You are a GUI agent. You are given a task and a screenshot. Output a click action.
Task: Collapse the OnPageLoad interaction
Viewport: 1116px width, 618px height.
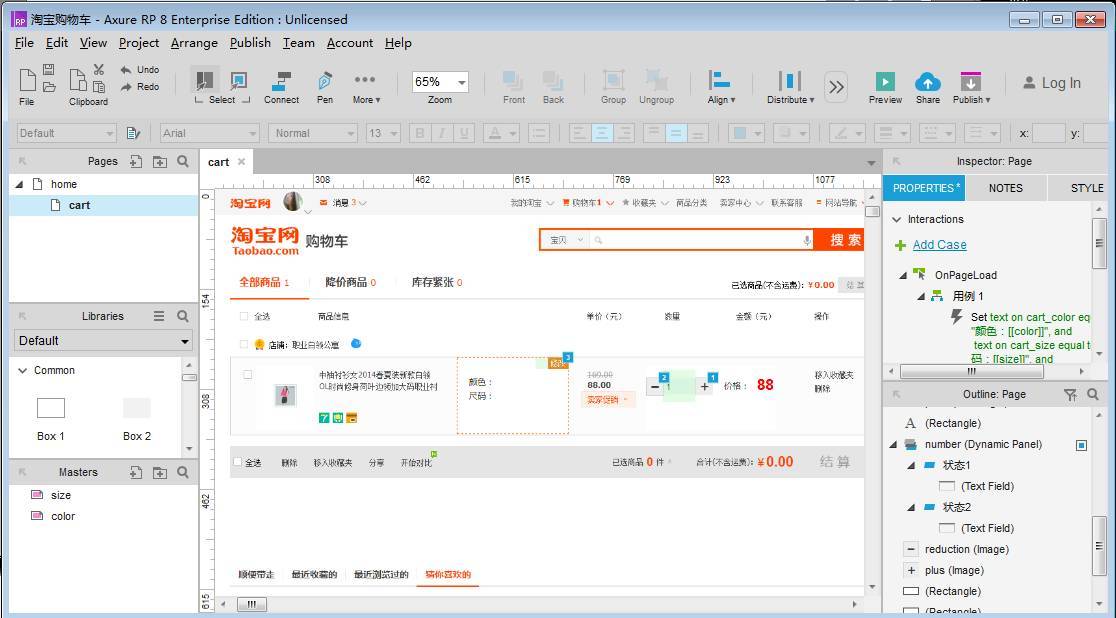(903, 275)
